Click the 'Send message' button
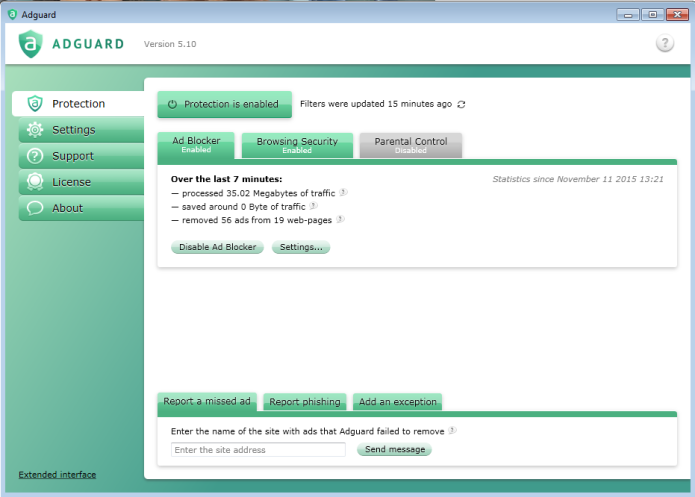This screenshot has width=695, height=497. (x=394, y=450)
